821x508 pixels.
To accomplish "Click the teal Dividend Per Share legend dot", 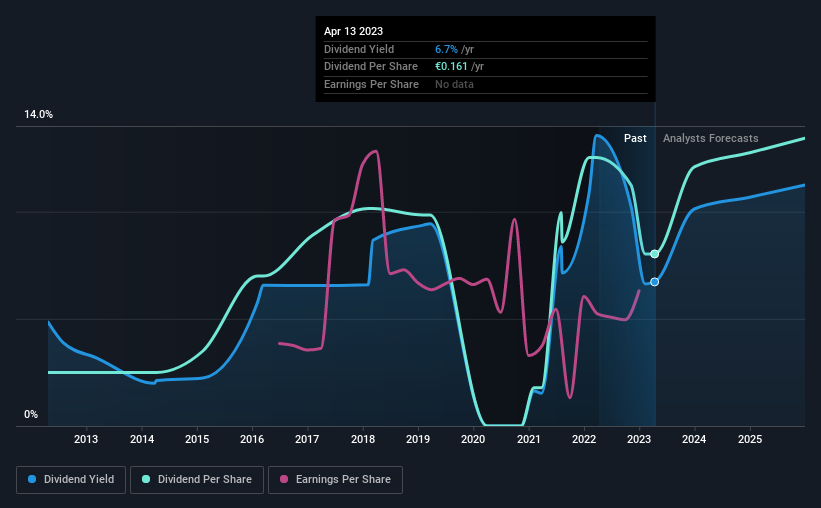I will coord(146,479).
